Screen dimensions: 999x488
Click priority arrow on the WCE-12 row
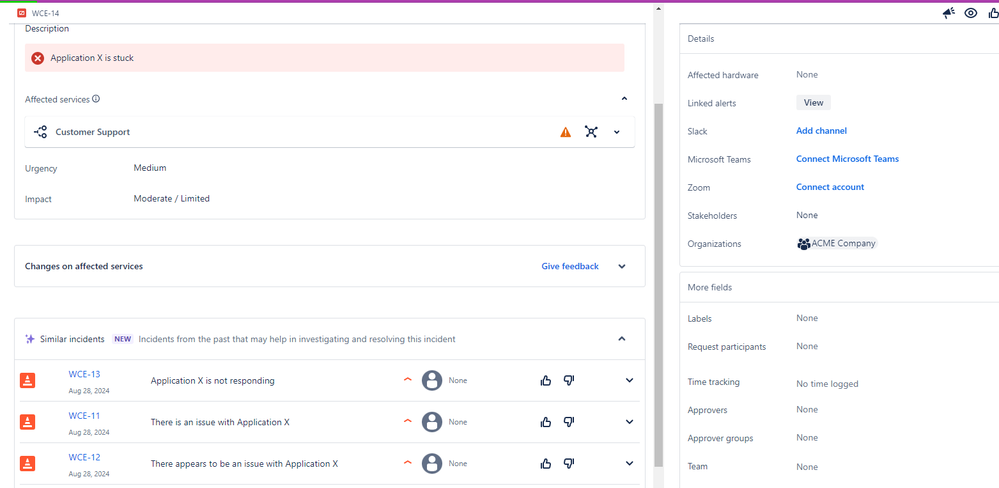(408, 463)
